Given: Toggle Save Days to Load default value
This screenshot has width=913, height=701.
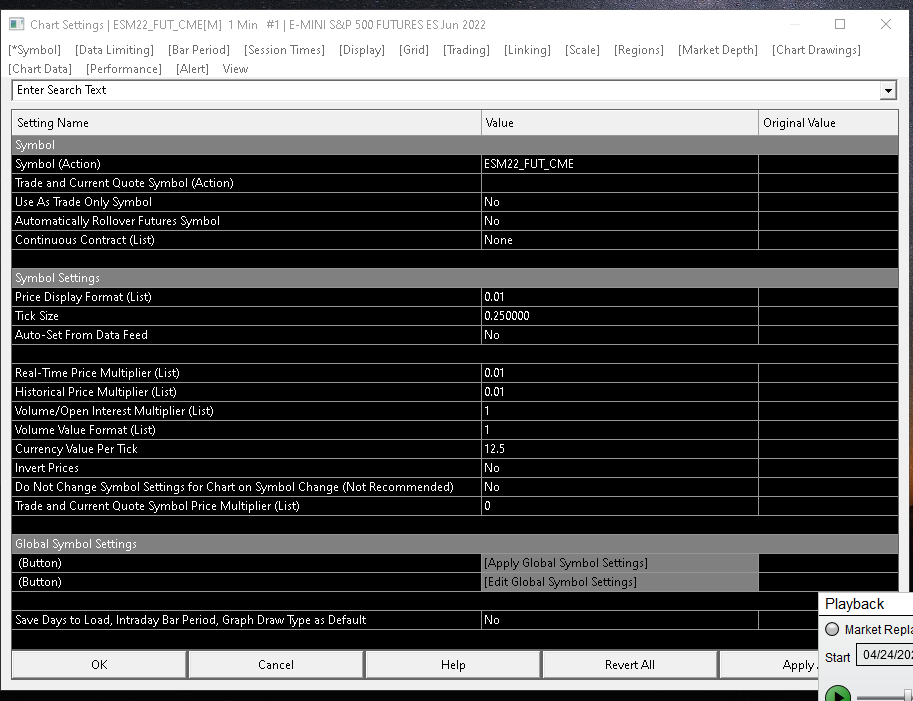Looking at the screenshot, I should coord(620,620).
